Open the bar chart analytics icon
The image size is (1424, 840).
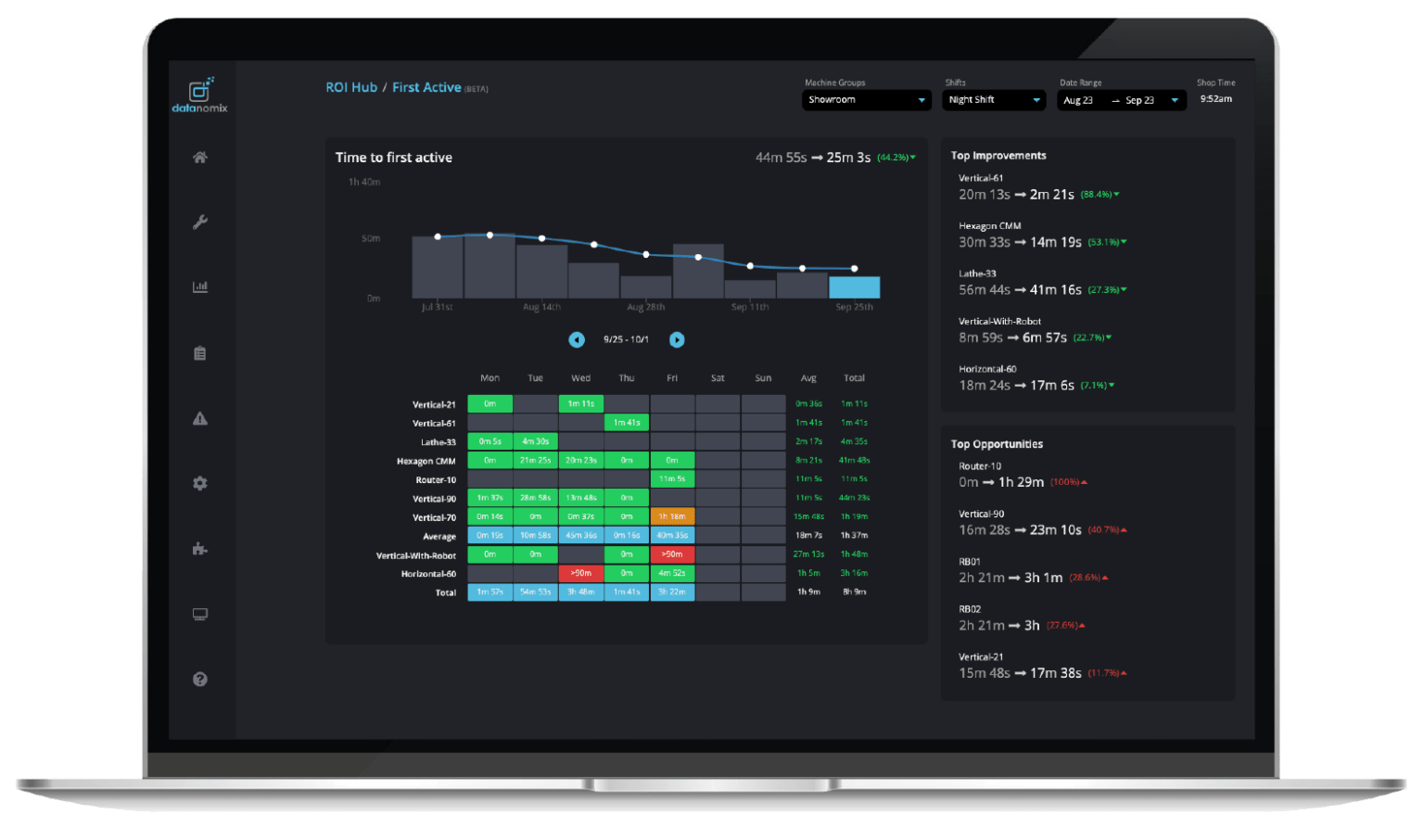pyautogui.click(x=199, y=286)
